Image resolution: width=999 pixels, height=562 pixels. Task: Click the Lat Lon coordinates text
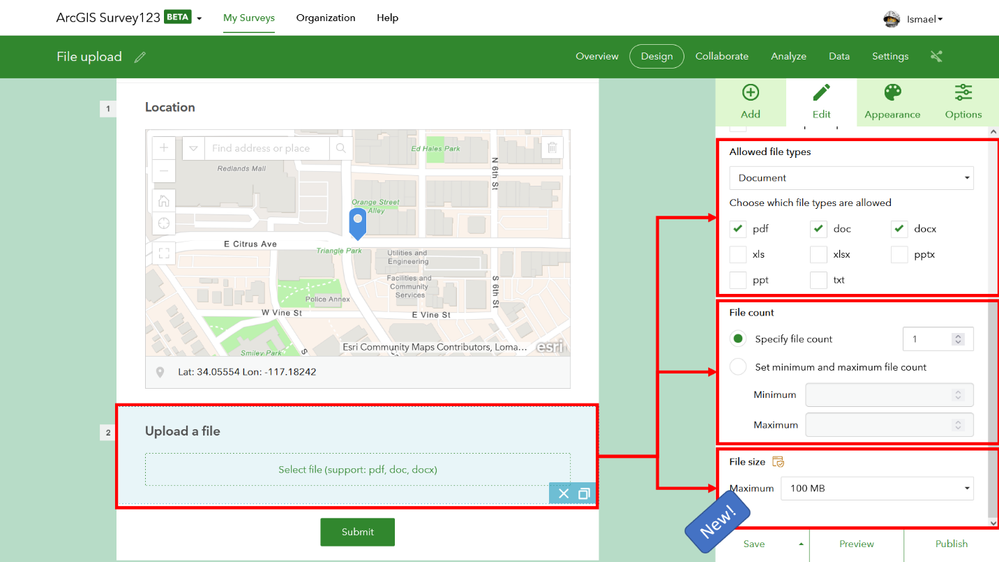coord(247,371)
